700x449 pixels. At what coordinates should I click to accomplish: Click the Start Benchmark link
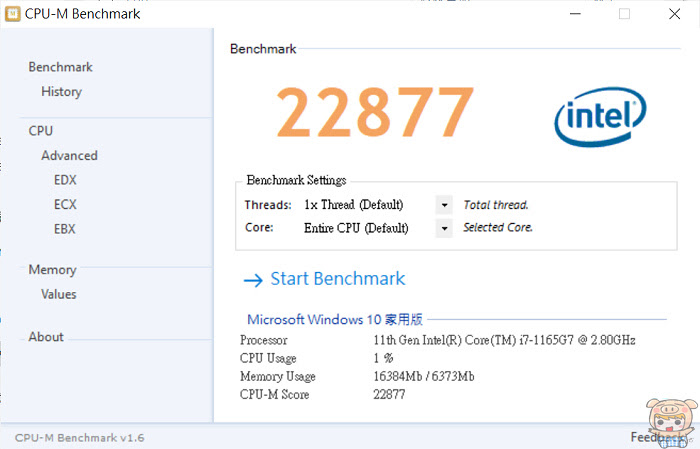(338, 279)
